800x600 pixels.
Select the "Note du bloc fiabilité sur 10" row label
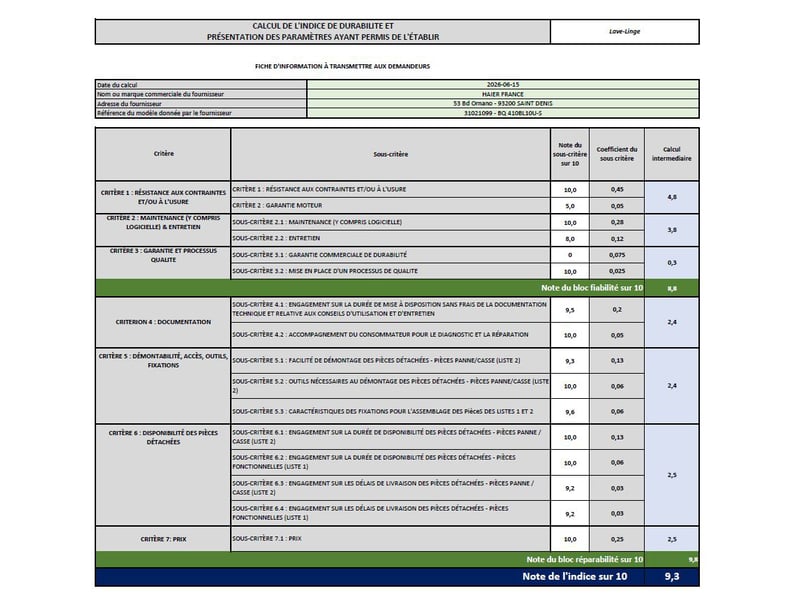click(x=592, y=288)
